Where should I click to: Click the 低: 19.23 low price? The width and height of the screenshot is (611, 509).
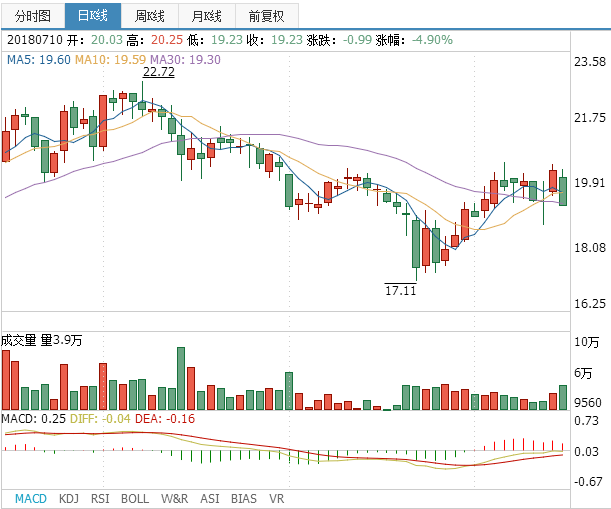pos(214,40)
